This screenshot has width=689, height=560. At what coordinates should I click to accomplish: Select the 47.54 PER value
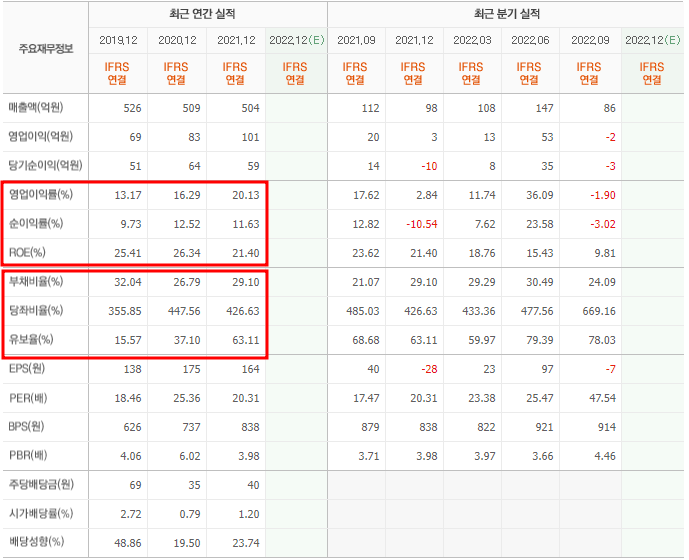click(x=602, y=398)
